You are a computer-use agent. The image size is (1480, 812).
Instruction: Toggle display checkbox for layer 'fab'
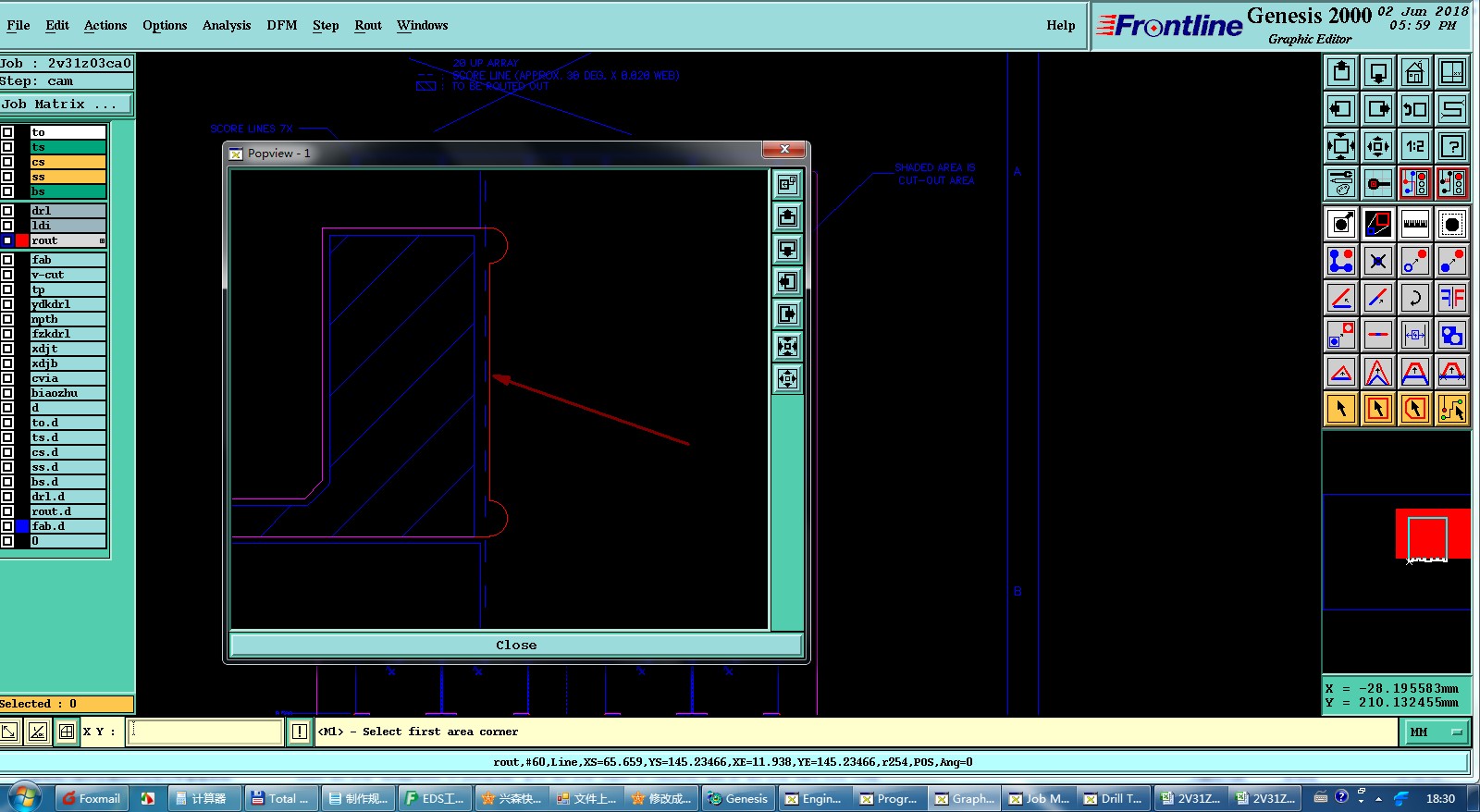point(7,260)
